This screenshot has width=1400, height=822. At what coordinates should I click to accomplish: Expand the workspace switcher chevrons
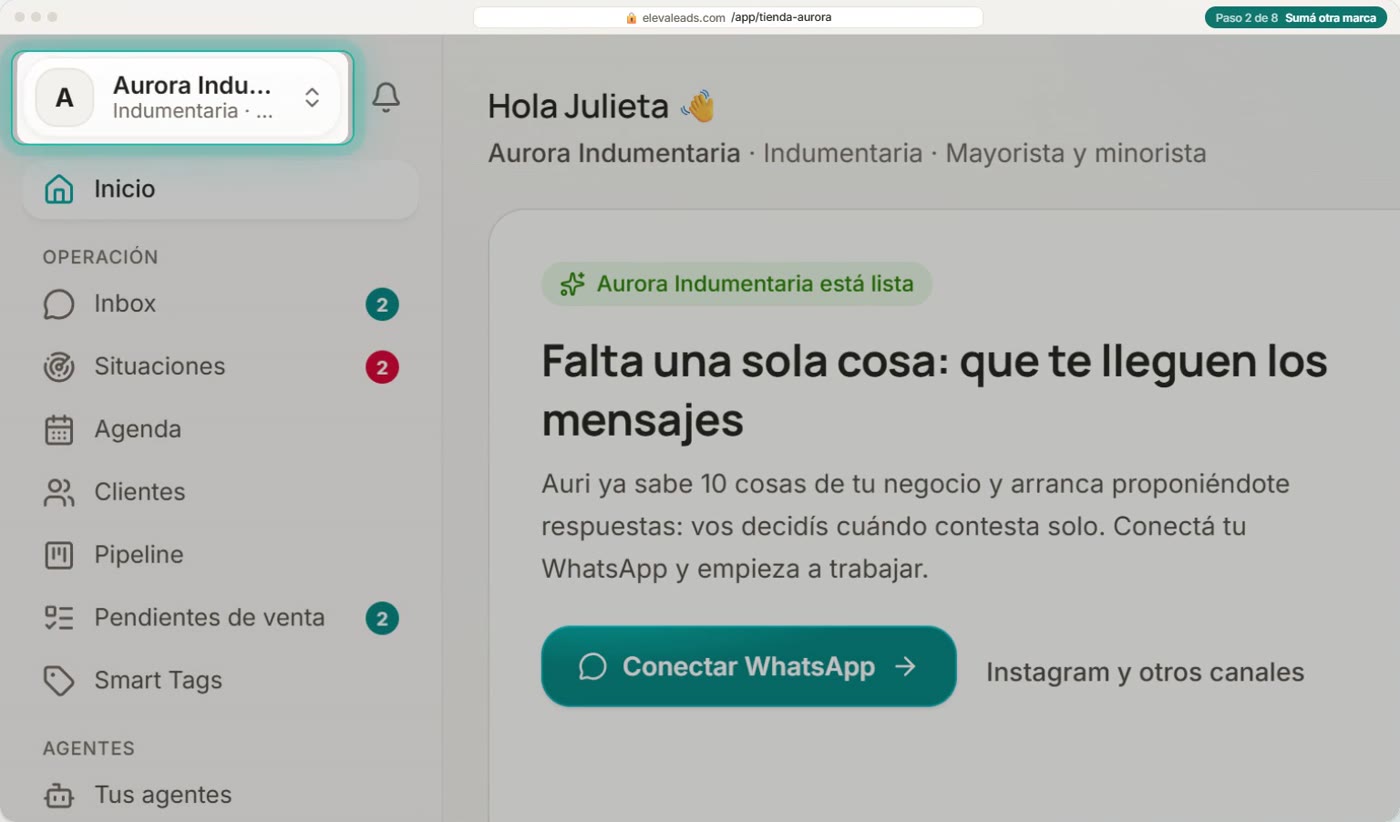pyautogui.click(x=312, y=97)
